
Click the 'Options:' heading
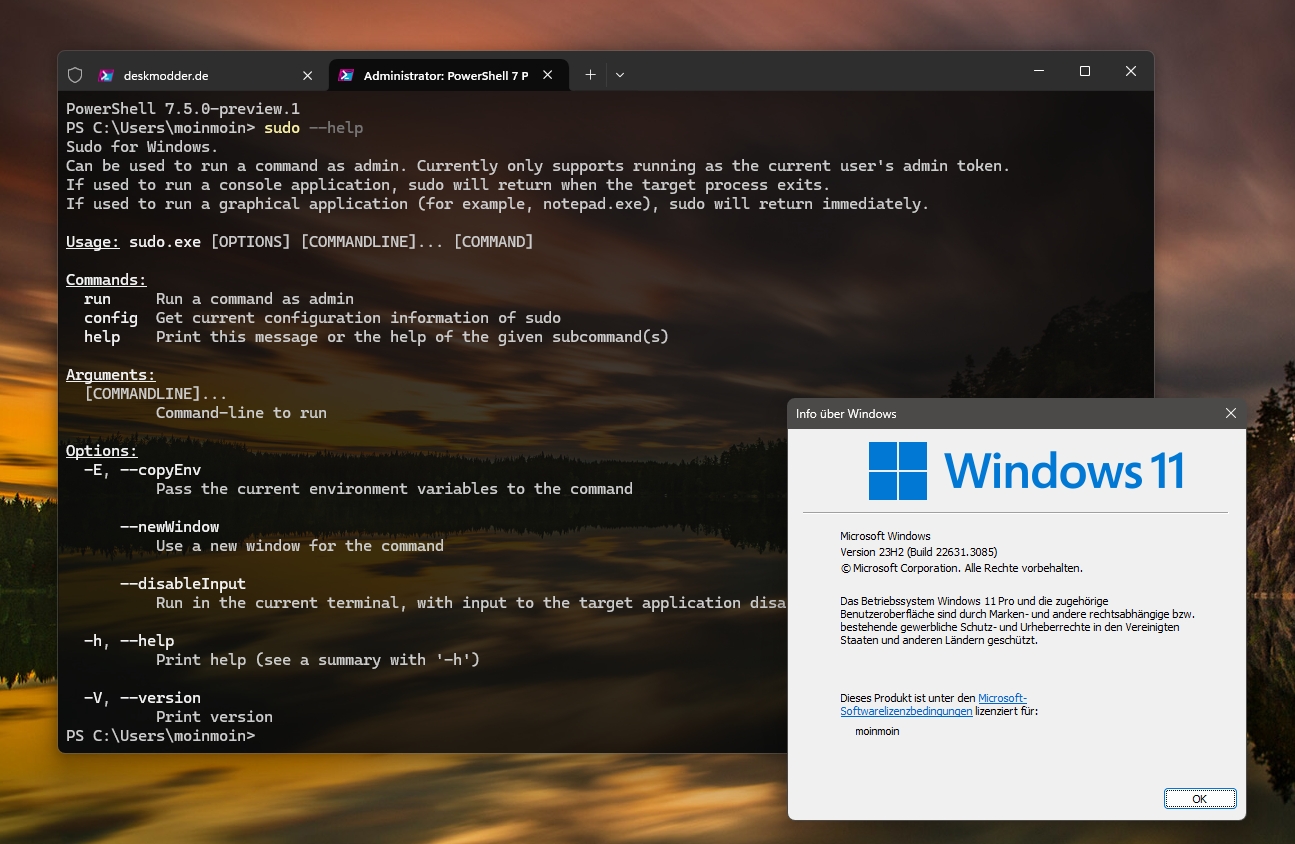102,451
